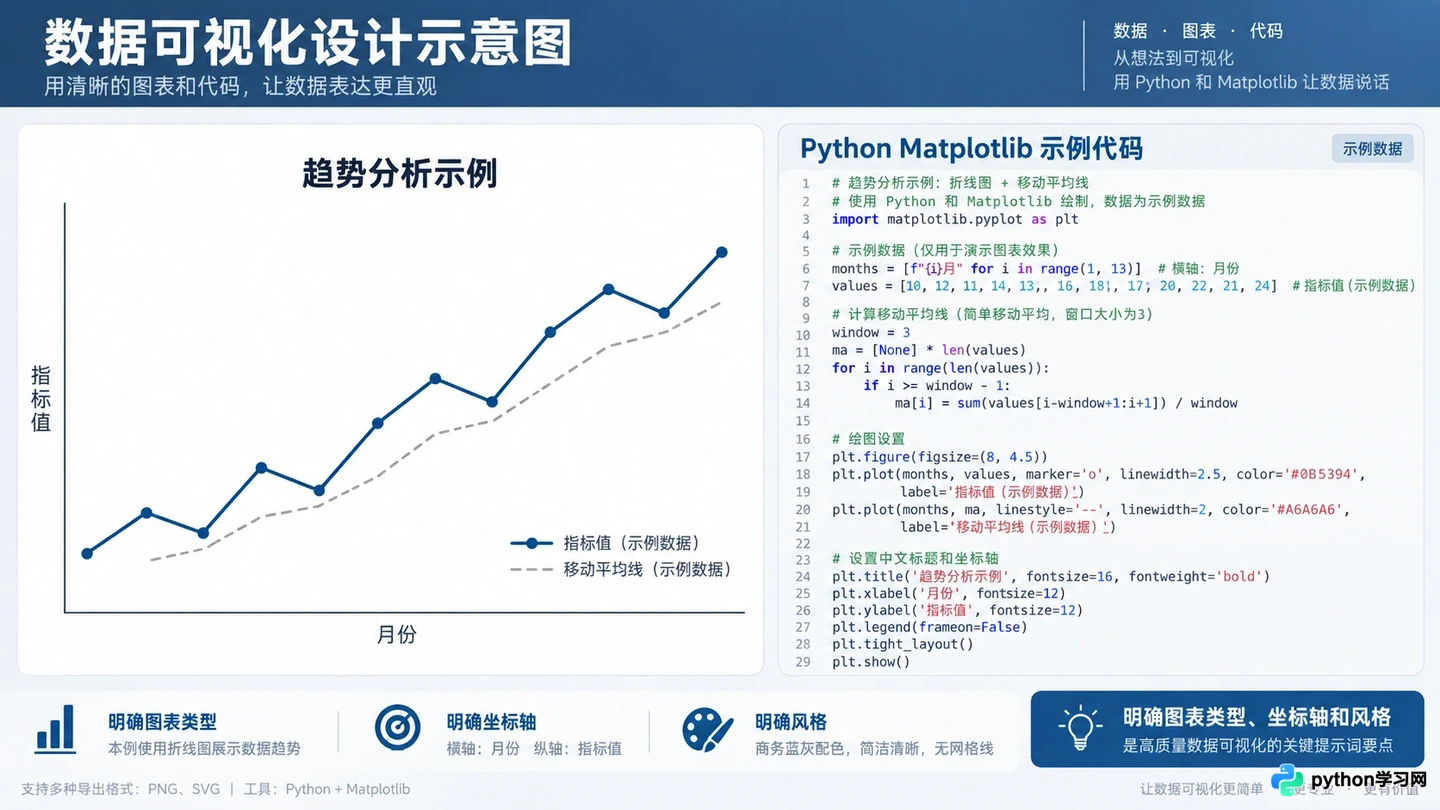This screenshot has height=810, width=1440.
Task: Click the lightbulb icon in the blue tip box
Action: coord(1080,729)
